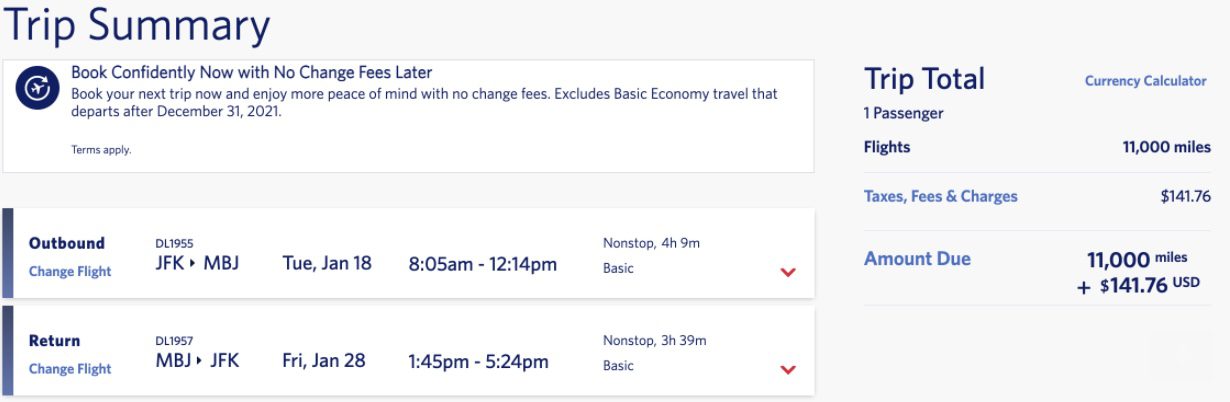View the Terms apply details

tap(101, 150)
